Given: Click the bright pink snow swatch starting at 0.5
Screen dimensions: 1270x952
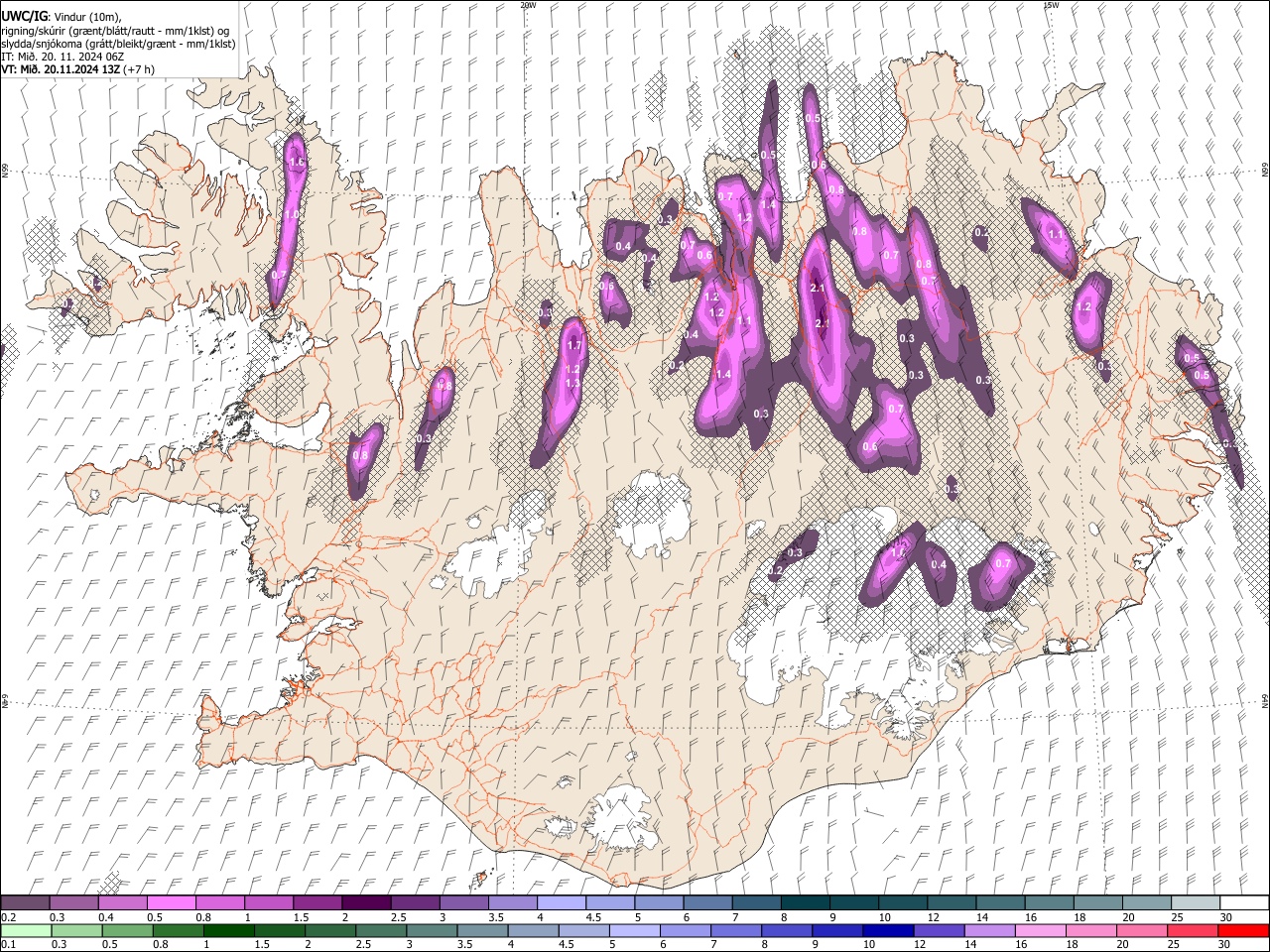Looking at the screenshot, I should pyautogui.click(x=172, y=902).
